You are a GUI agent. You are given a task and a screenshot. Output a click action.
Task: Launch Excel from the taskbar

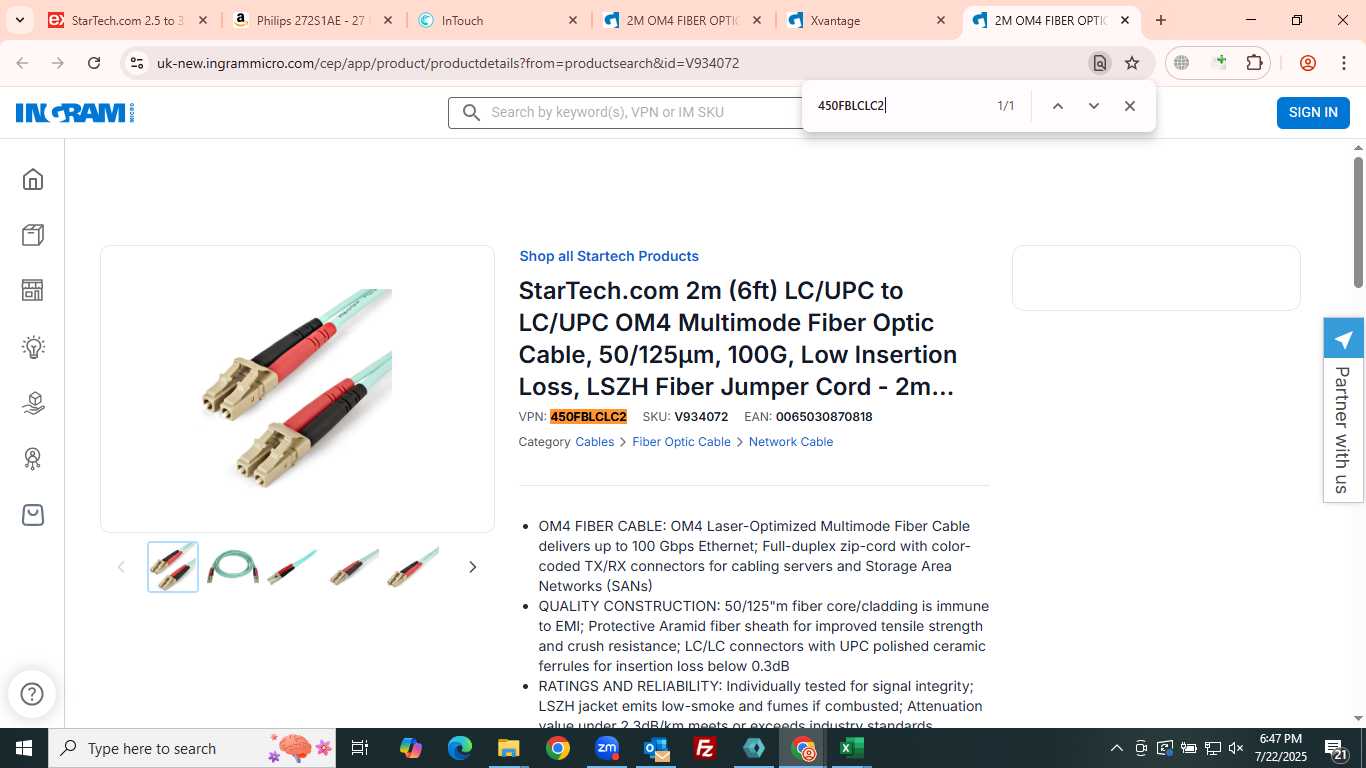pos(852,748)
